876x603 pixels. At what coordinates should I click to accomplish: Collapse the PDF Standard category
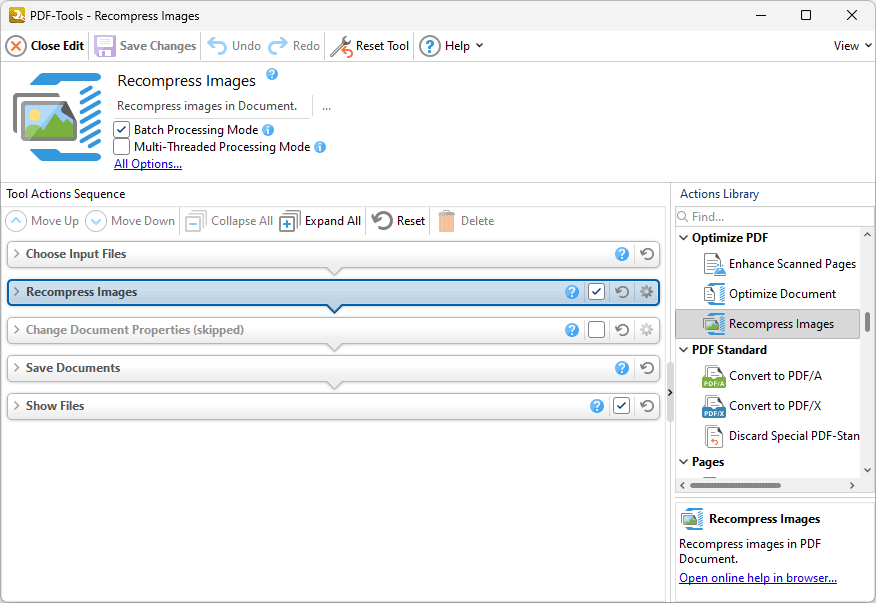tap(684, 350)
